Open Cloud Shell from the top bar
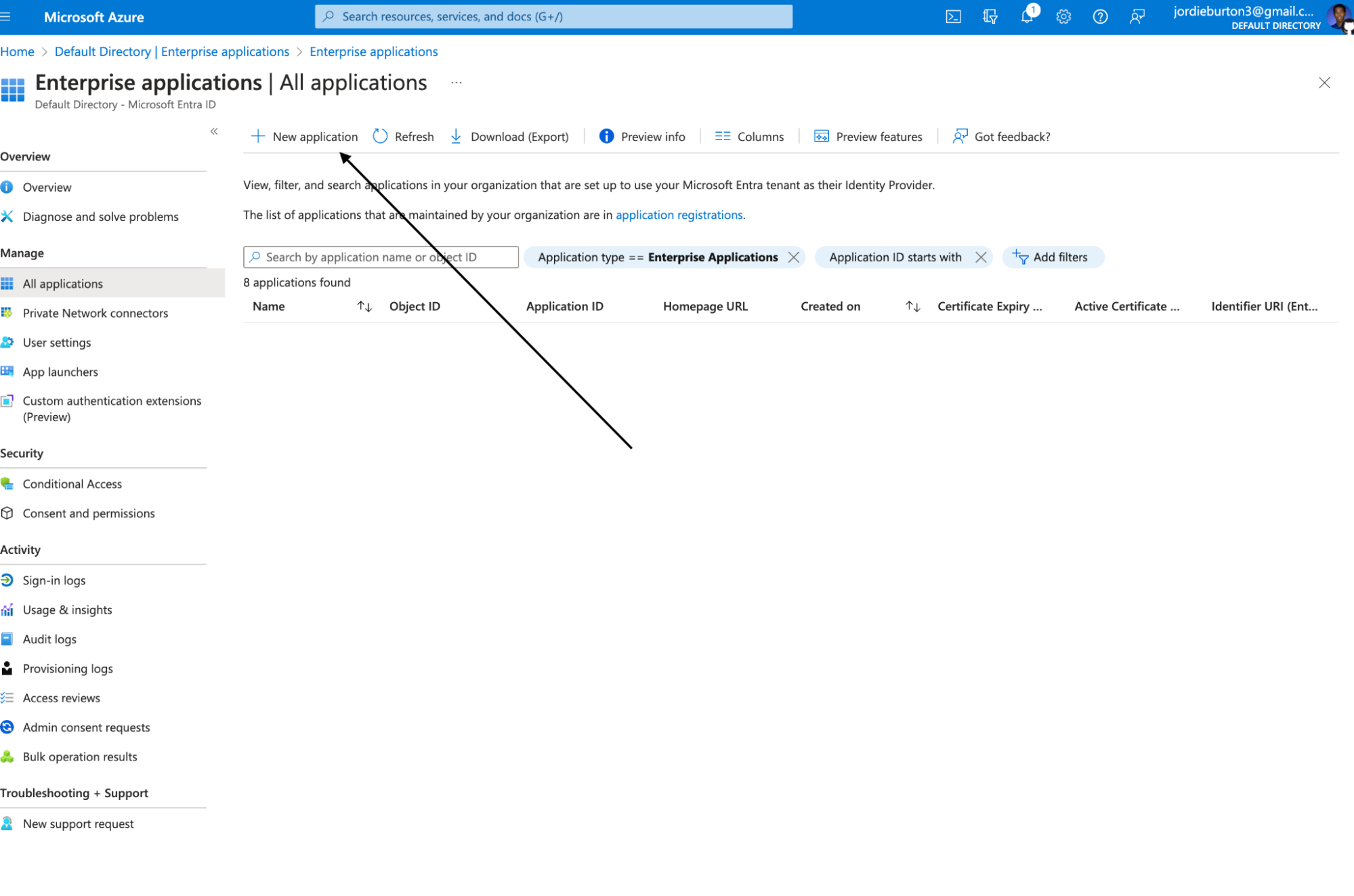 click(953, 17)
